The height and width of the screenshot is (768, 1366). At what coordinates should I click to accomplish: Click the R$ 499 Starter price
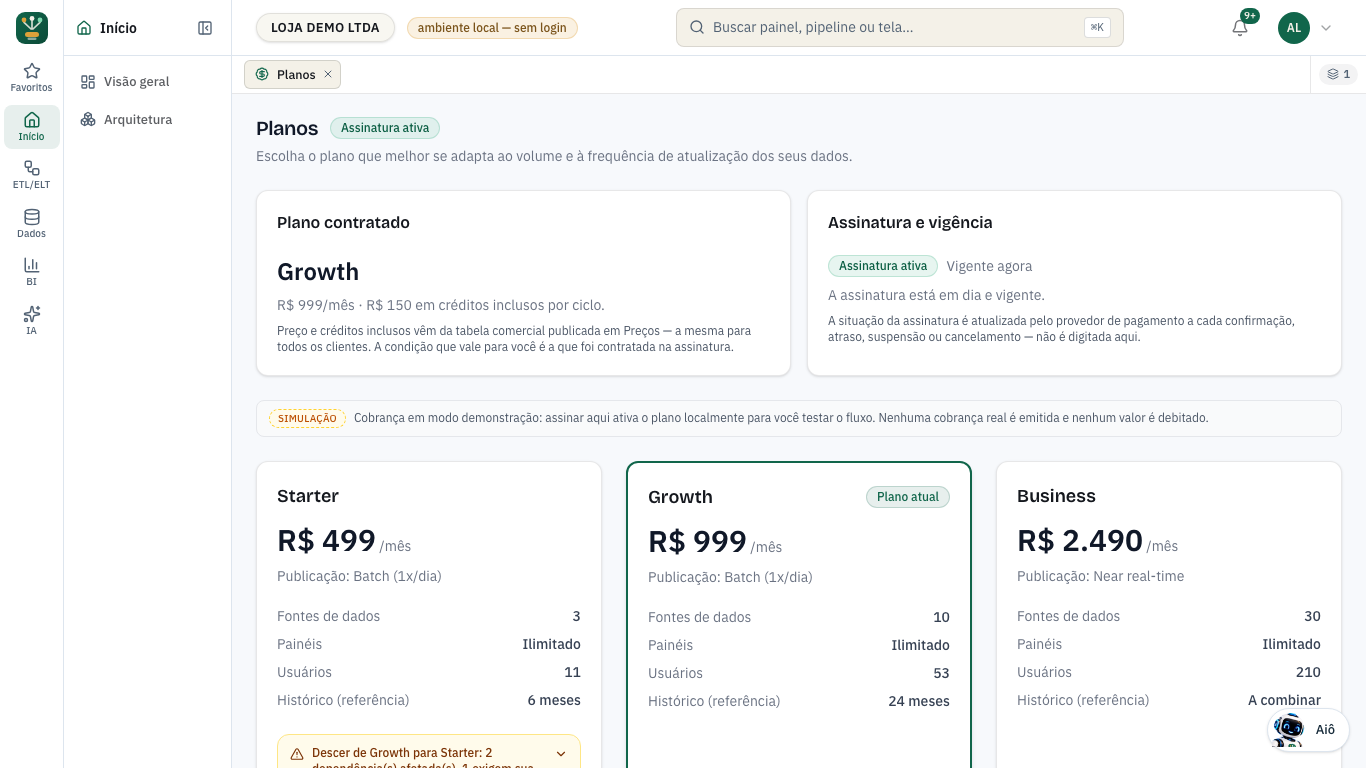tap(326, 540)
